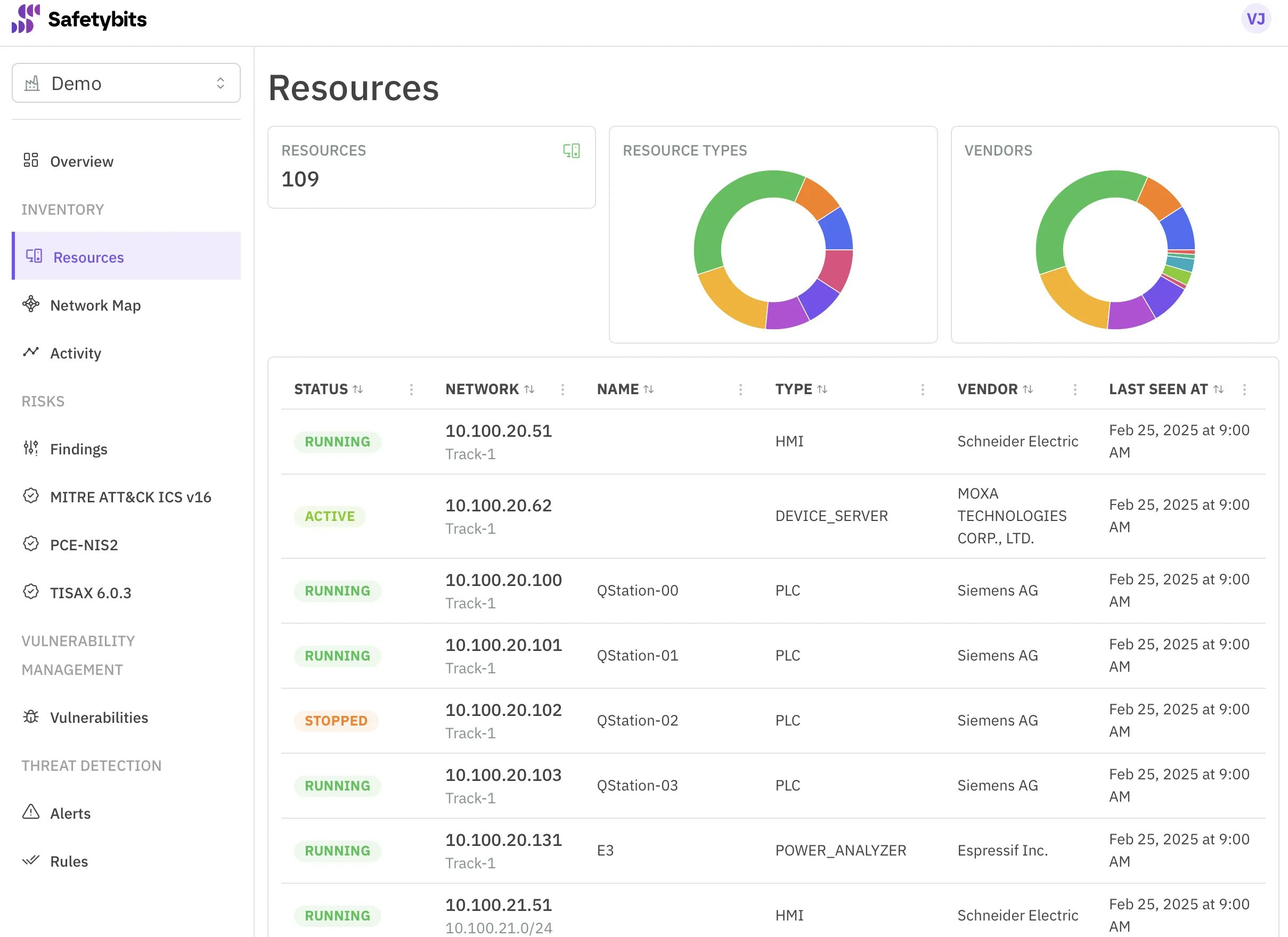Open the Alerts page
Screen dimensions: 1288x937
(126, 814)
